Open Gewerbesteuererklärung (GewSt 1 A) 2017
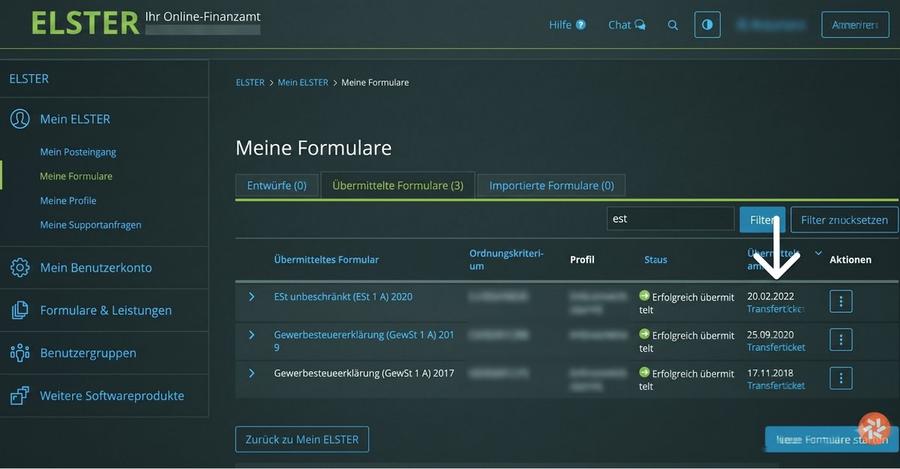This screenshot has height=469, width=900. [364, 373]
